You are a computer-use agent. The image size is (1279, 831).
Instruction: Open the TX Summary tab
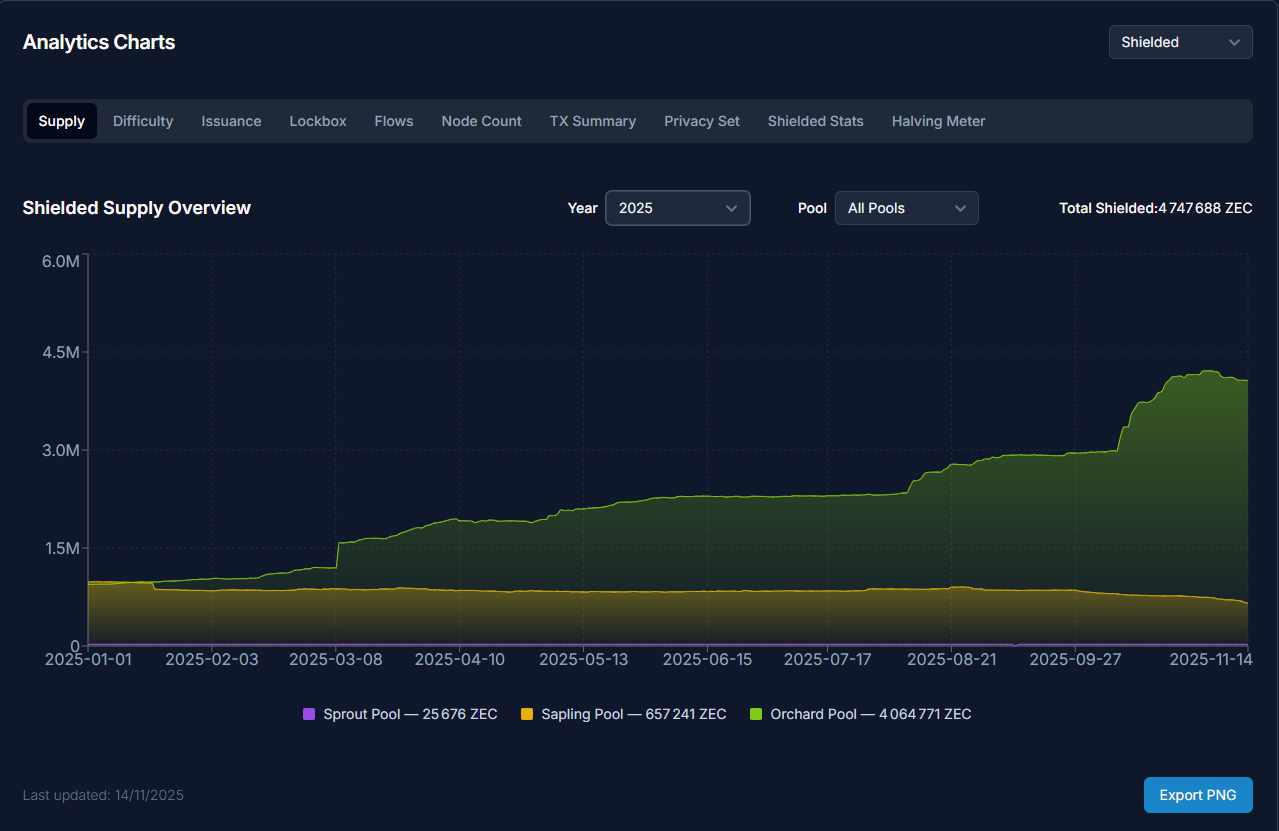point(593,121)
